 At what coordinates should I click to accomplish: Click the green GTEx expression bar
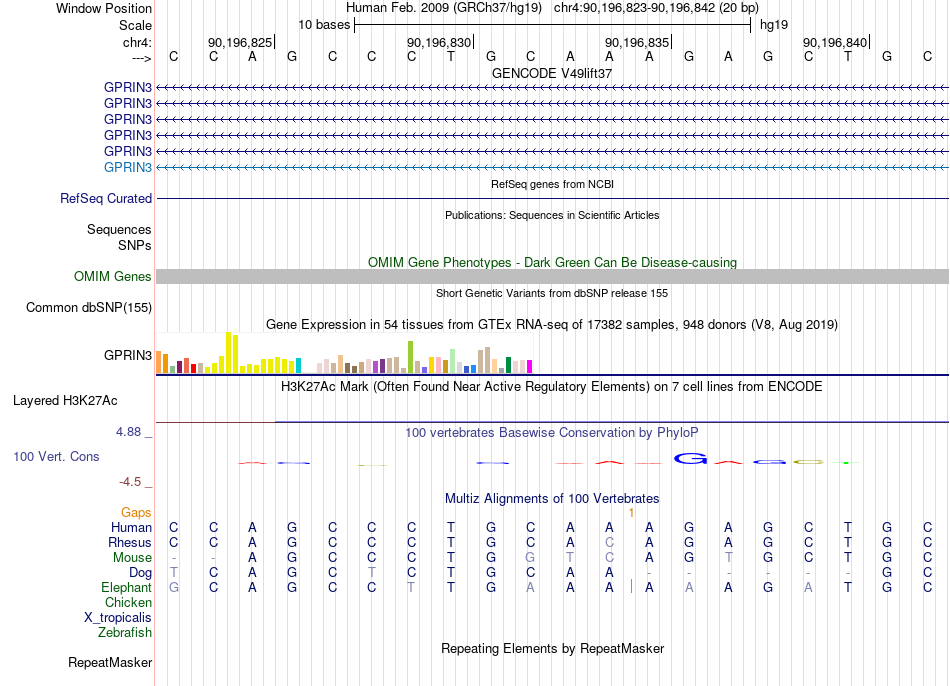pyautogui.click(x=410, y=357)
